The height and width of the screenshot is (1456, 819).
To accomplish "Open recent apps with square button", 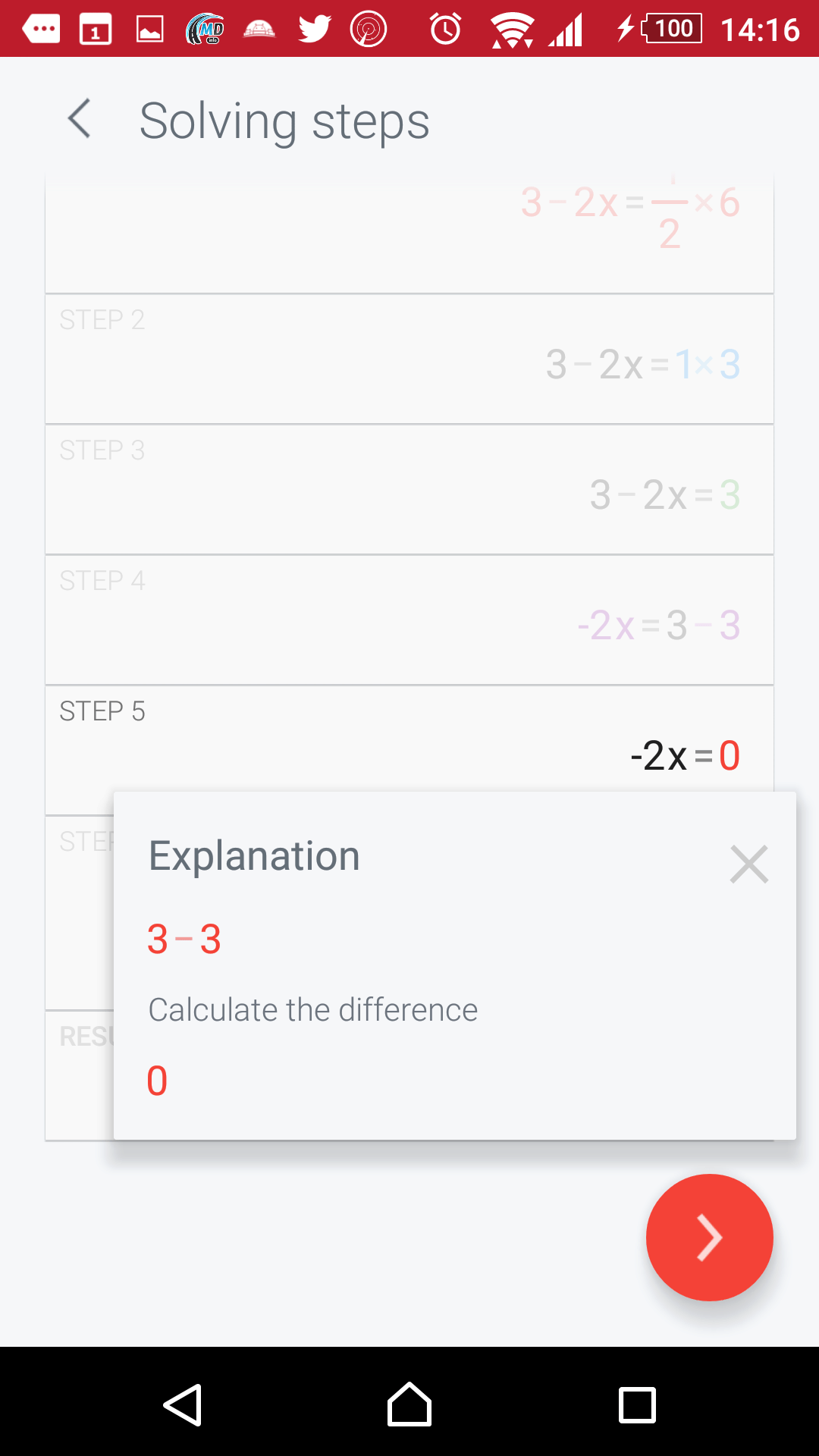I will (637, 1405).
